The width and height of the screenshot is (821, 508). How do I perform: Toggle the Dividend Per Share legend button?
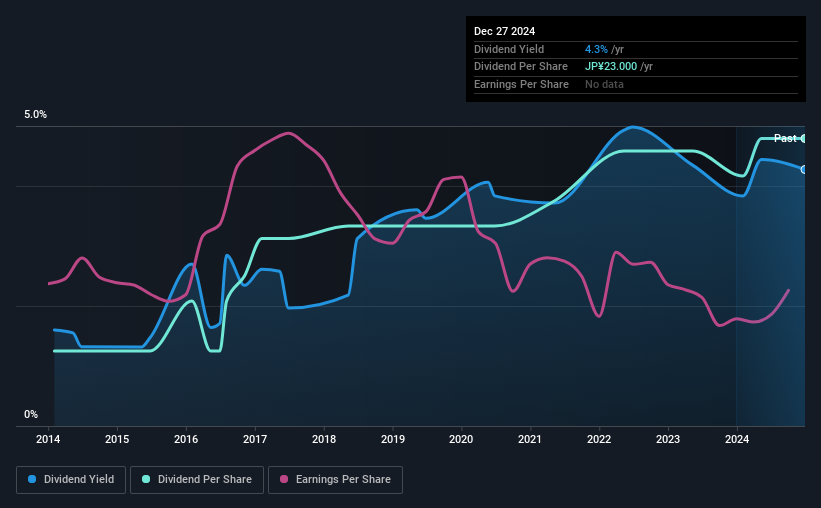[x=197, y=480]
